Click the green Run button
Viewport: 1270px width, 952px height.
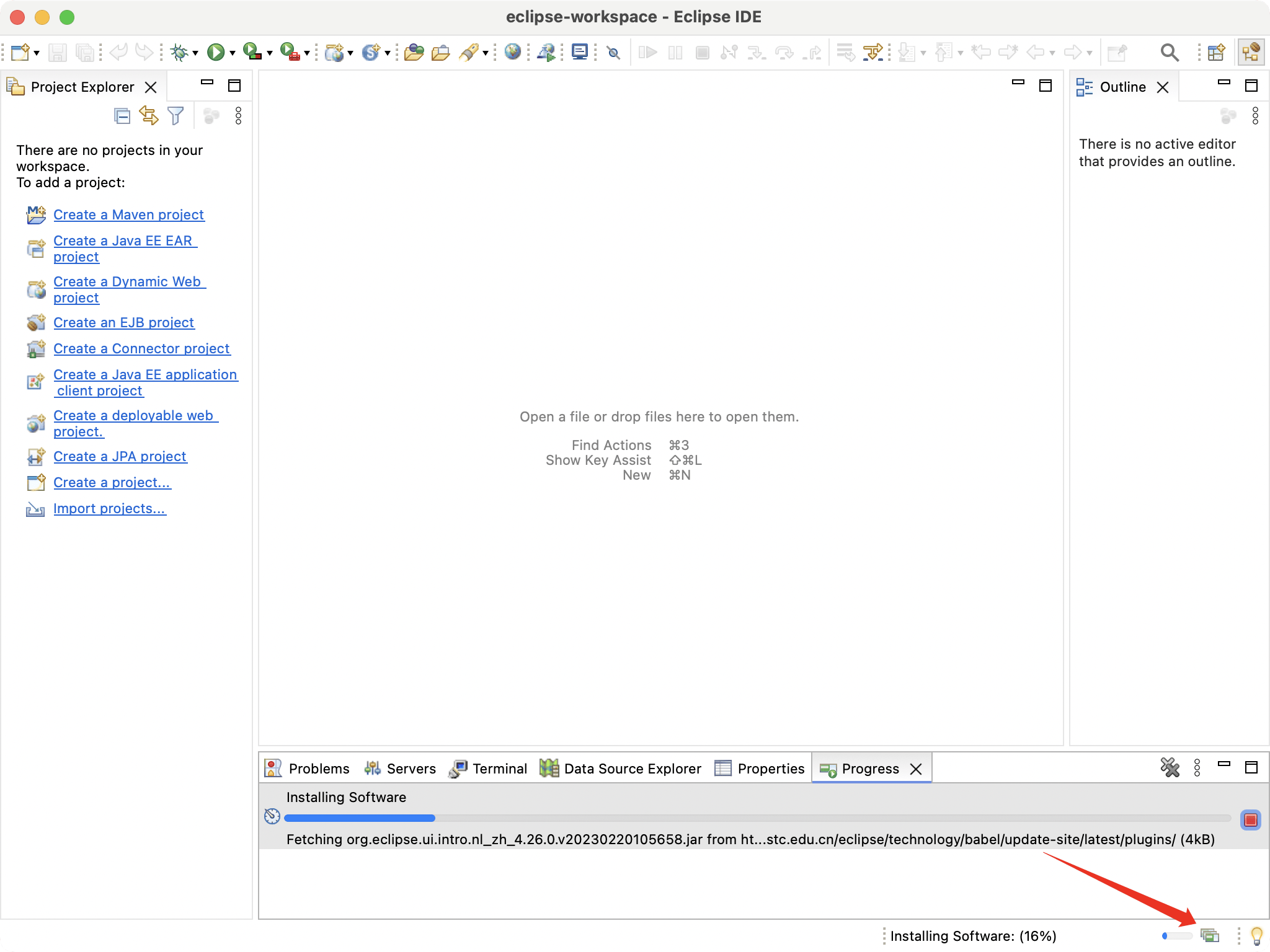(216, 52)
